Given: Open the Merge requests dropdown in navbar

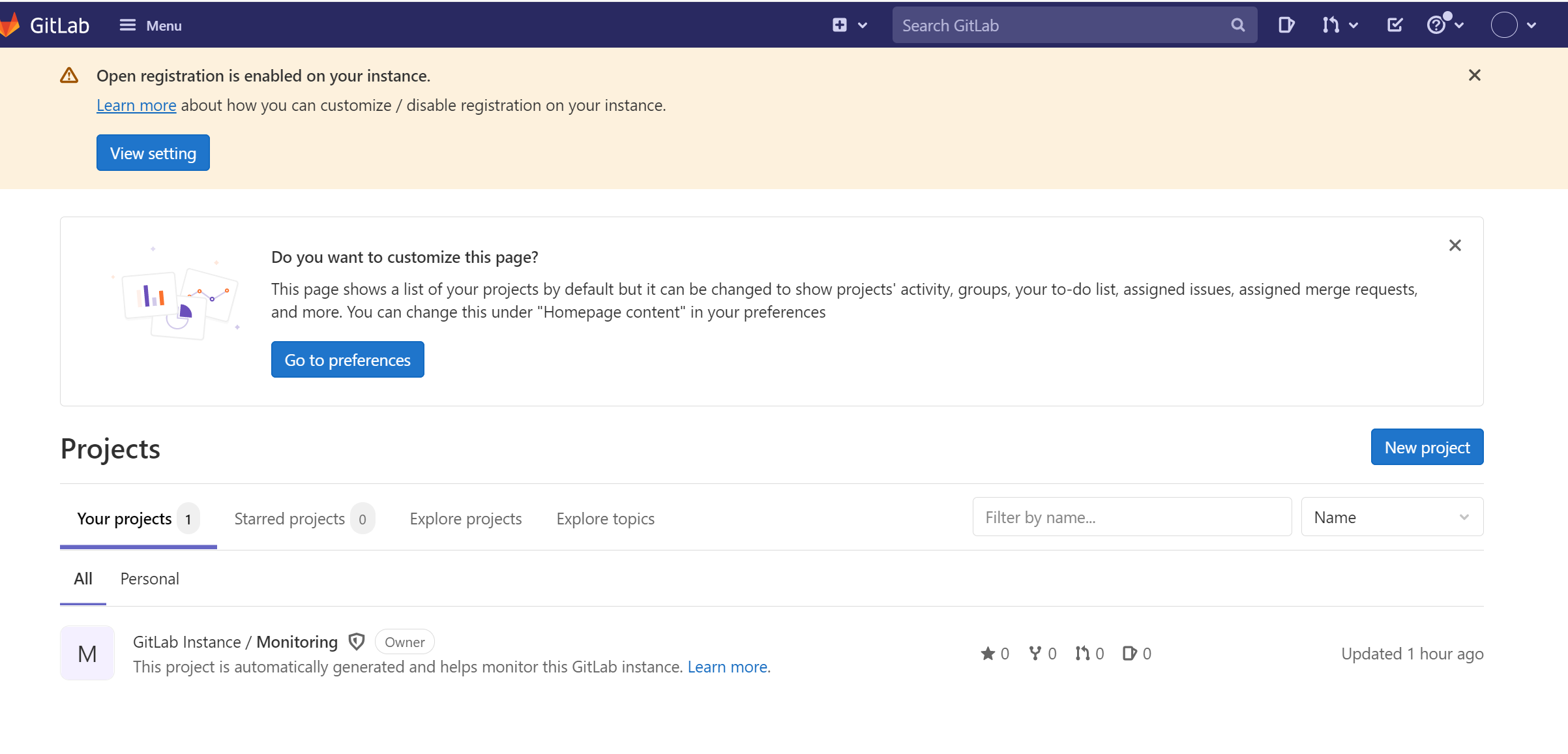Looking at the screenshot, I should point(1339,25).
